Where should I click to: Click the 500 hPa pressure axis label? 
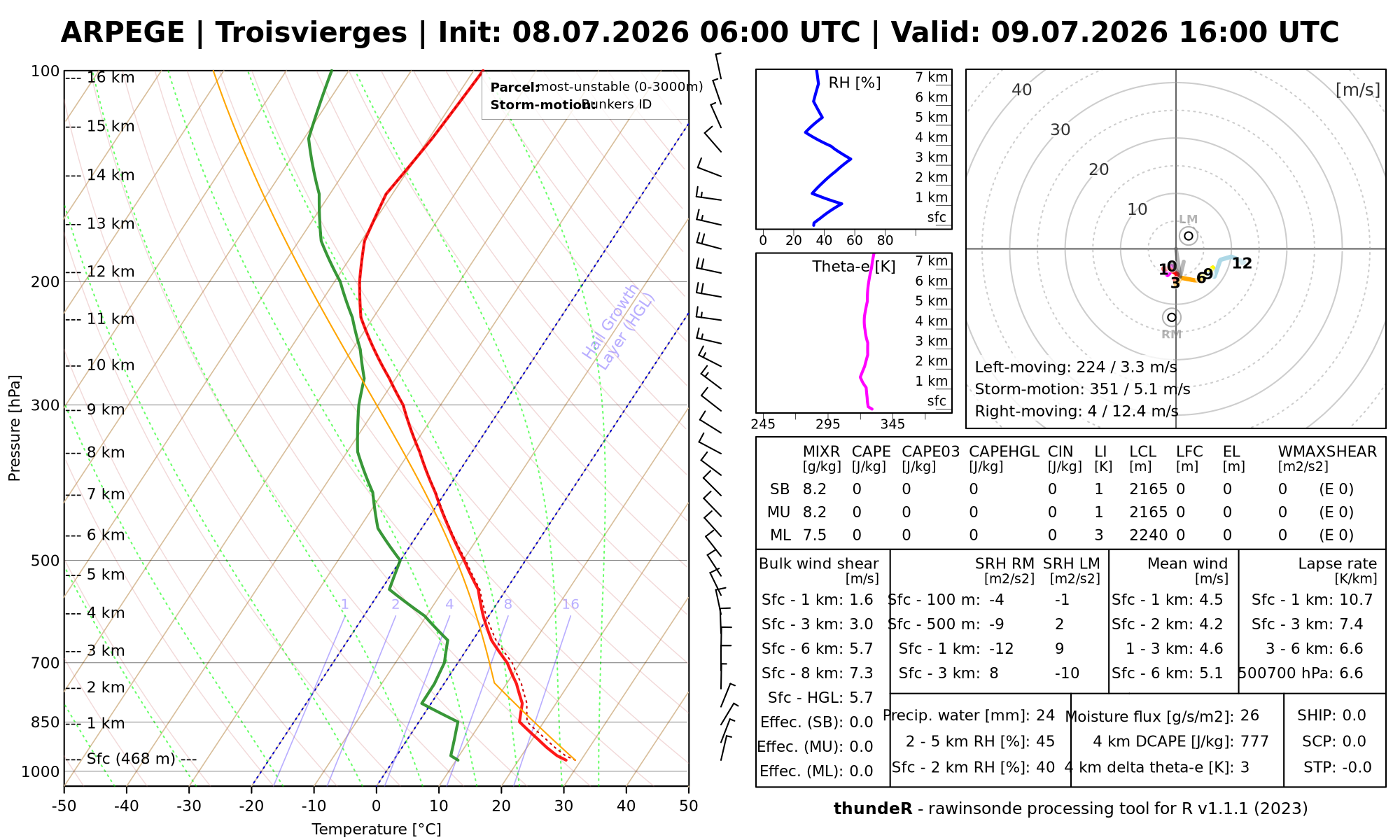[x=45, y=561]
